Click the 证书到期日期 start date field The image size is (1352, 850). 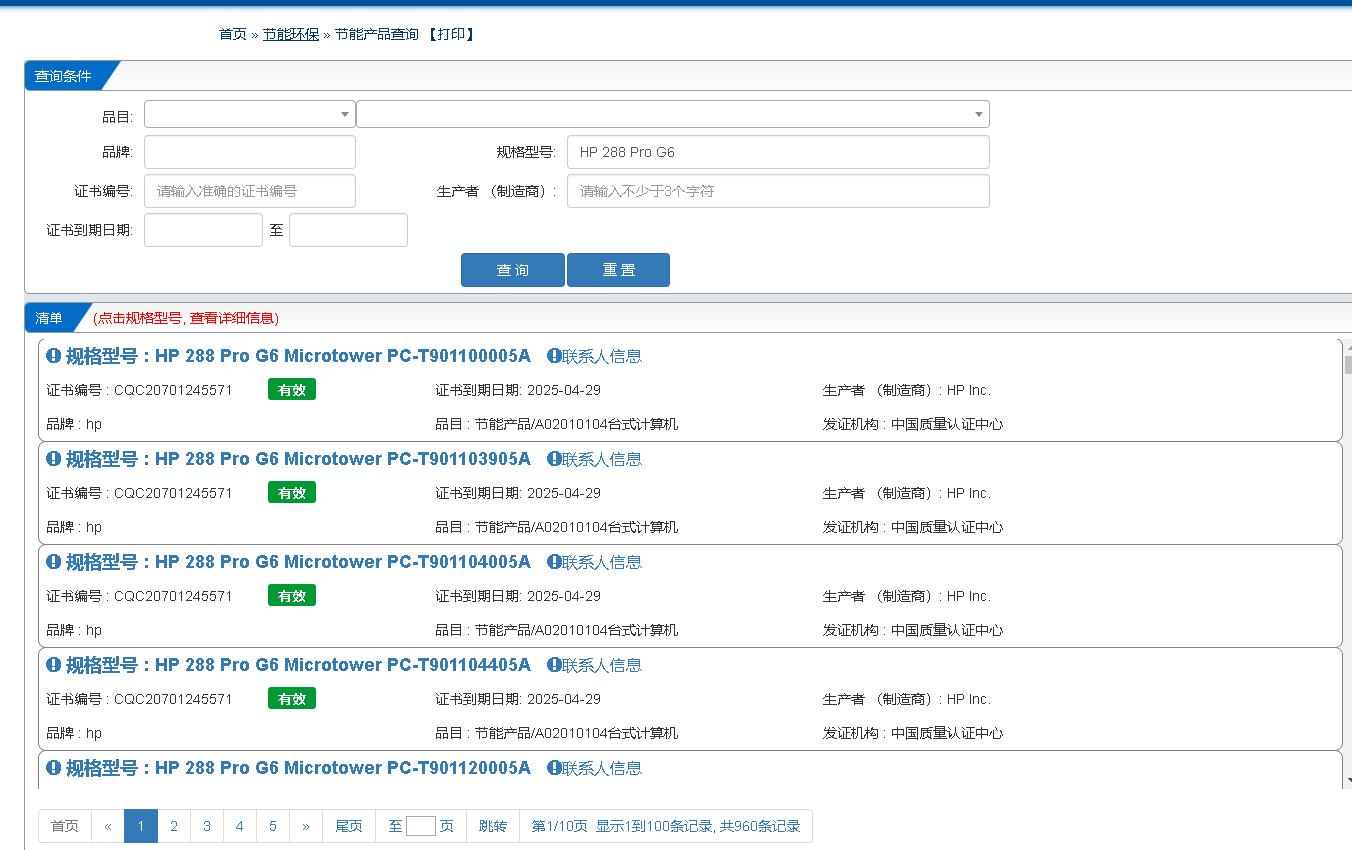[203, 230]
